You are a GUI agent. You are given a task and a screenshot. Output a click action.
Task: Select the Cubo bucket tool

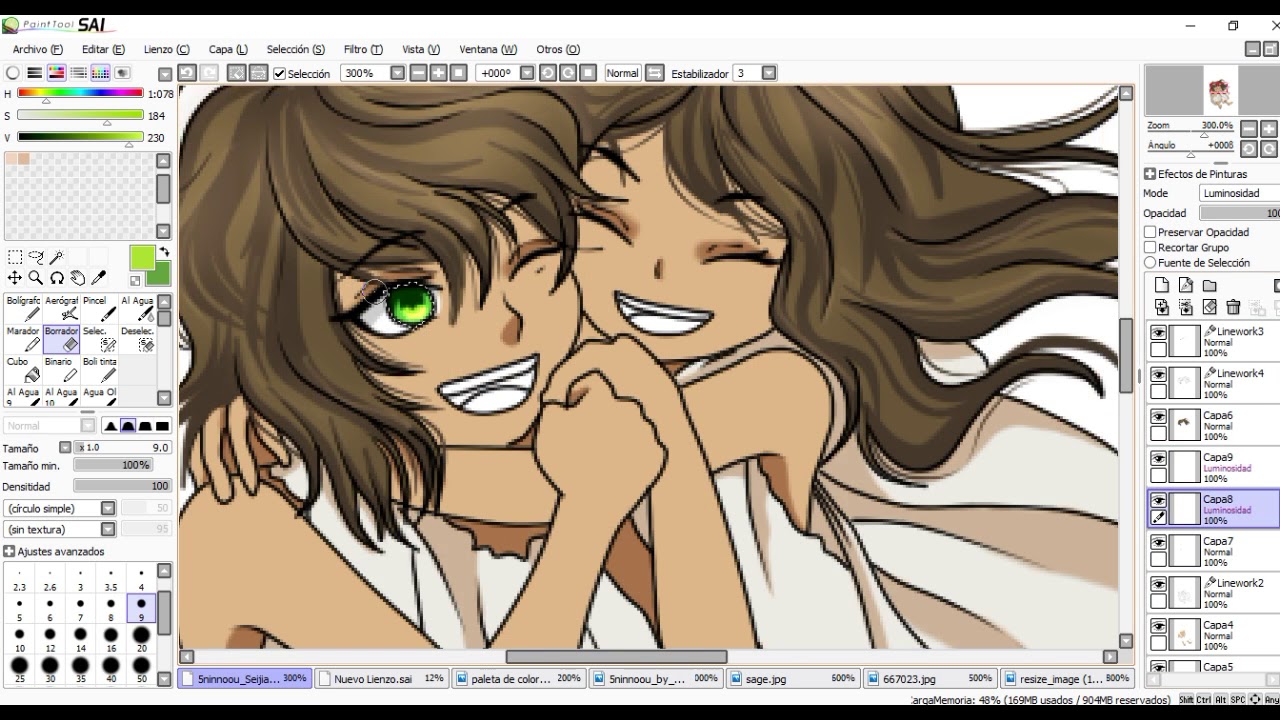point(23,370)
